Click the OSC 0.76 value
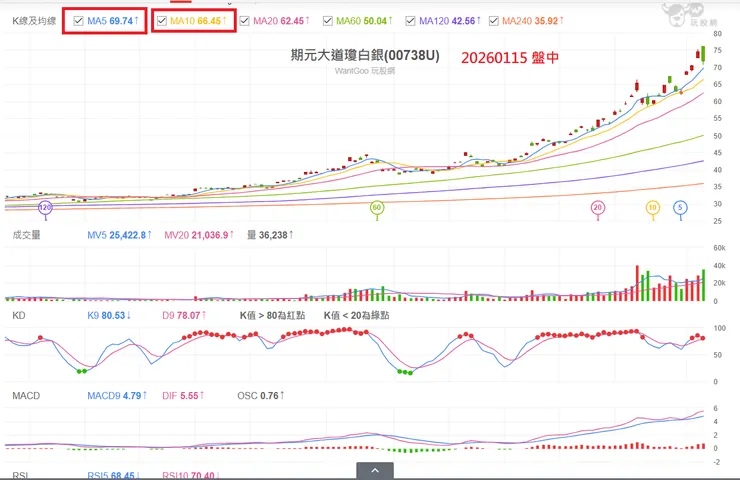This screenshot has width=740, height=480. 261,396
